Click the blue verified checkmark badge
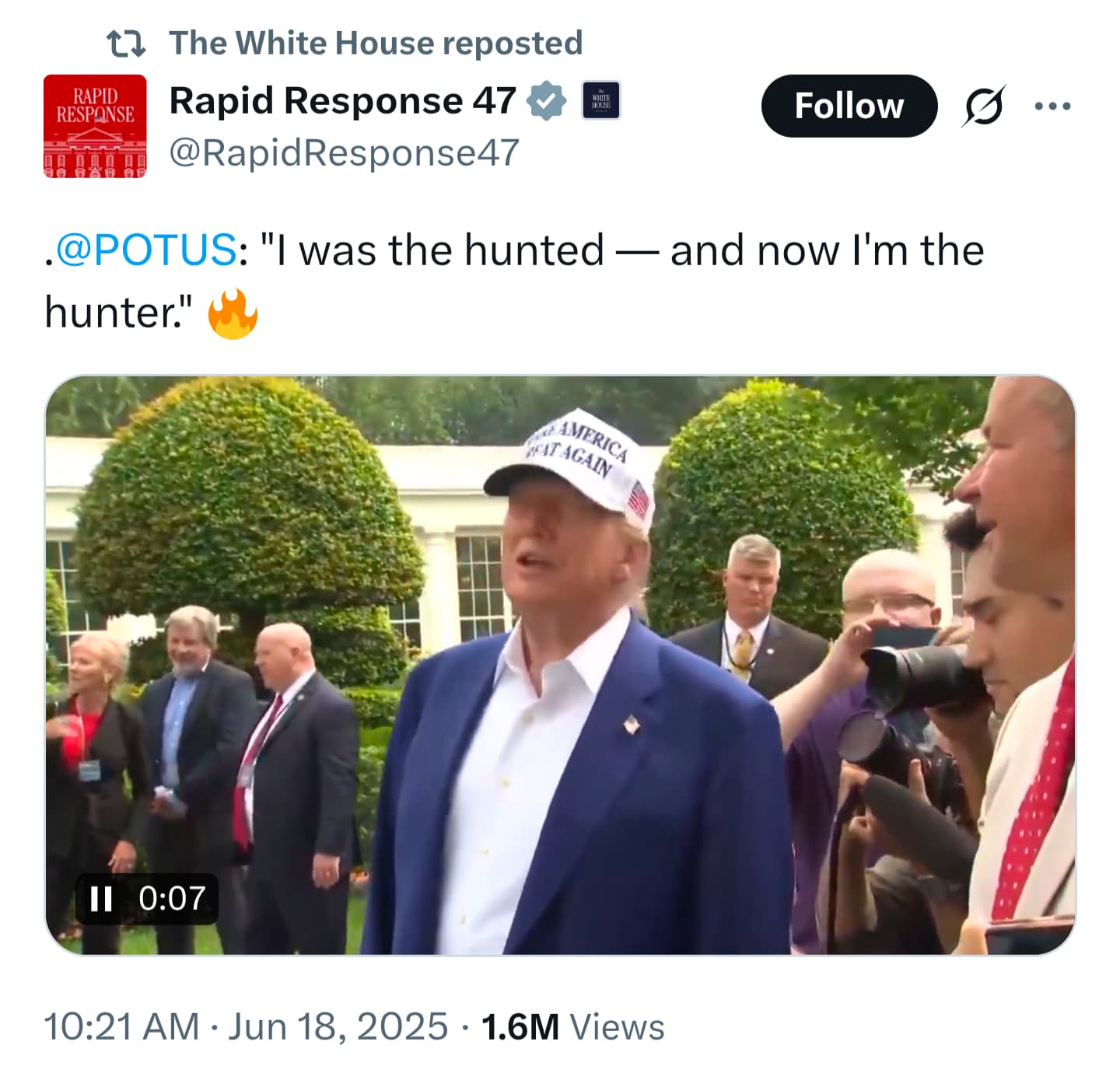 coord(547,101)
